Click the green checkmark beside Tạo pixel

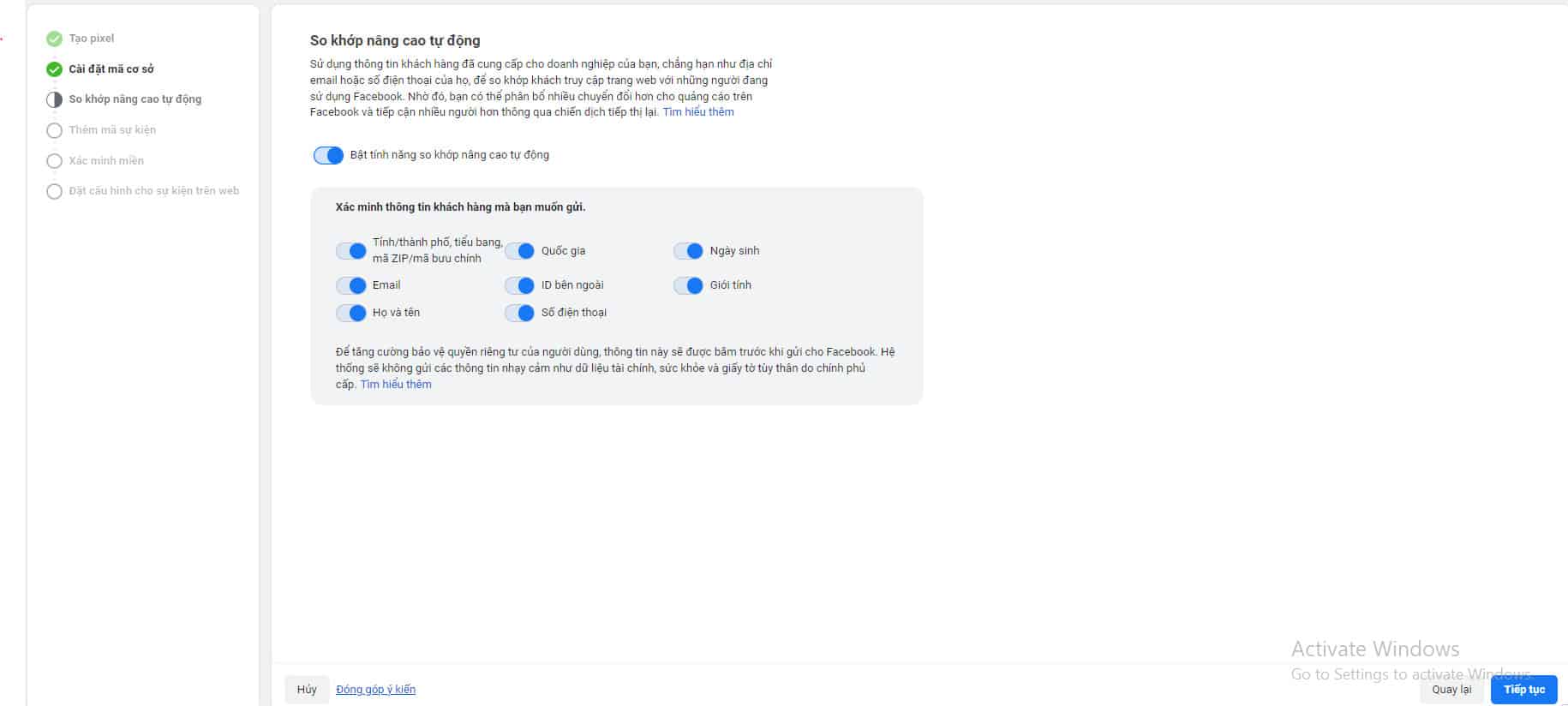click(x=54, y=39)
